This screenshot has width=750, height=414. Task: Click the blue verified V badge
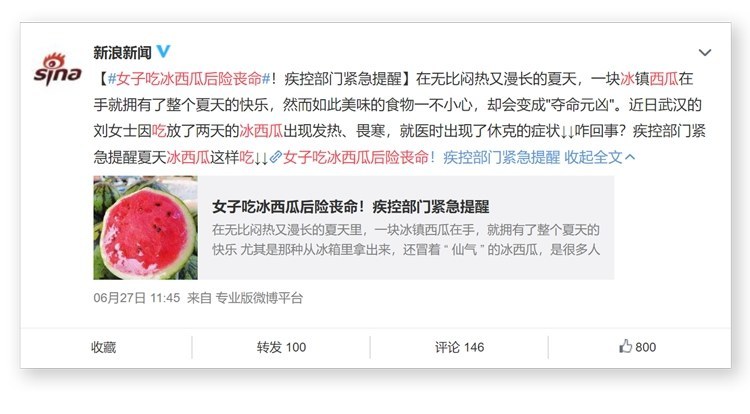pyautogui.click(x=164, y=52)
